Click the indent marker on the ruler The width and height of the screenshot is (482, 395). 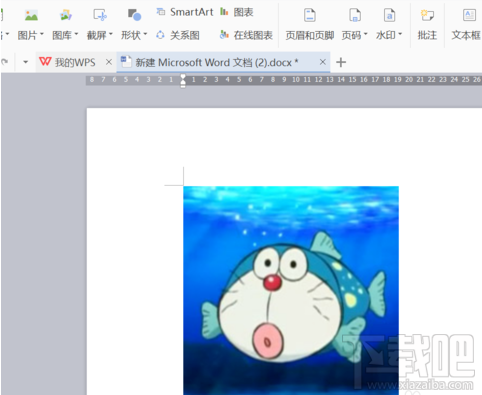click(183, 80)
